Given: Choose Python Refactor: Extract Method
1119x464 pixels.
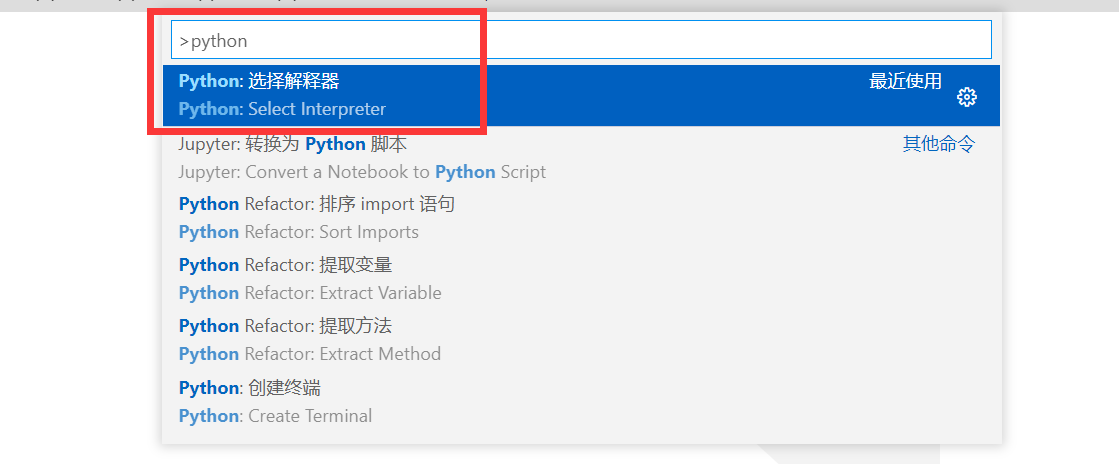Looking at the screenshot, I should (x=581, y=340).
